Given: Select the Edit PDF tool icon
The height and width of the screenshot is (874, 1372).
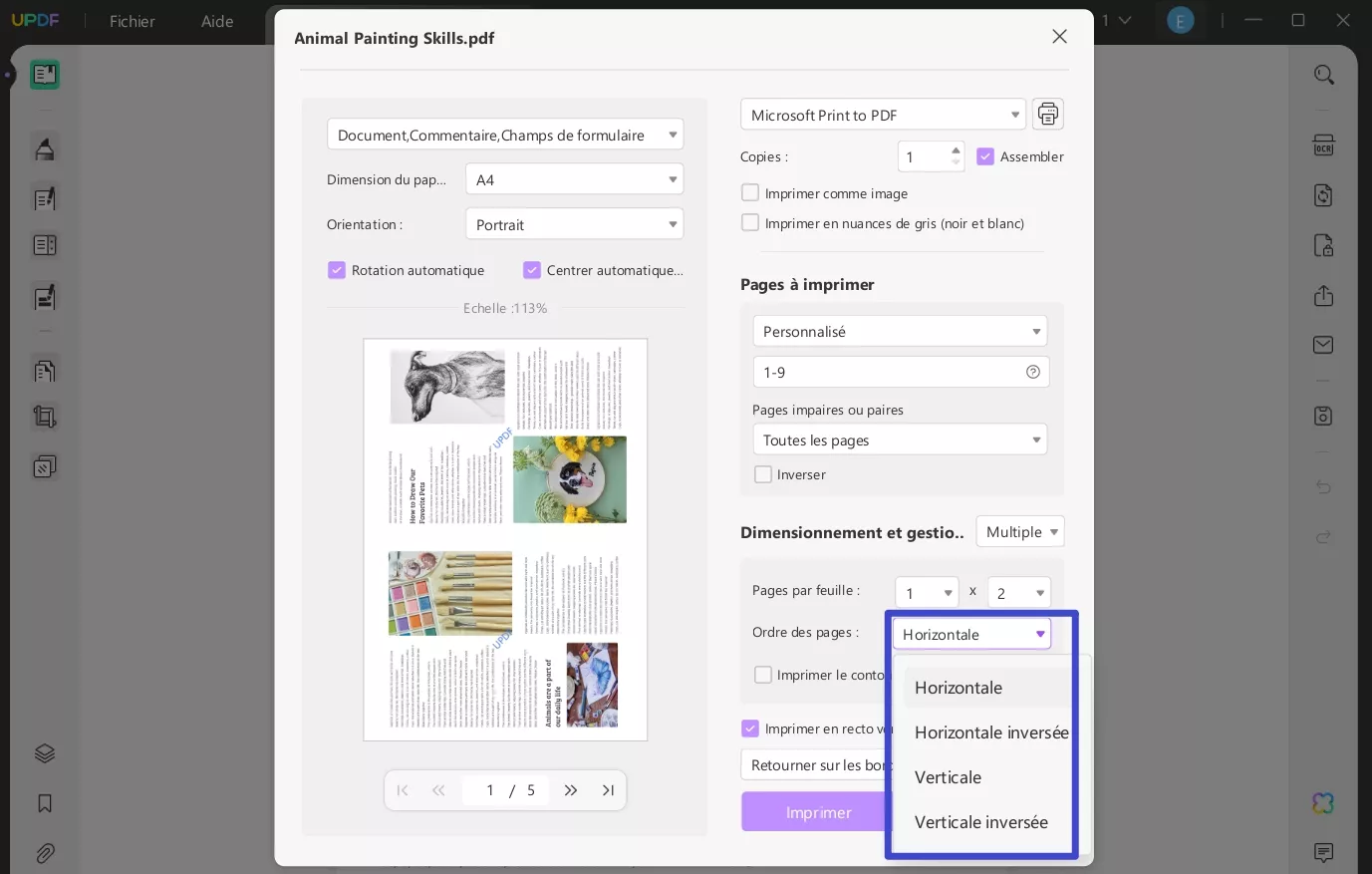Looking at the screenshot, I should pos(45,198).
